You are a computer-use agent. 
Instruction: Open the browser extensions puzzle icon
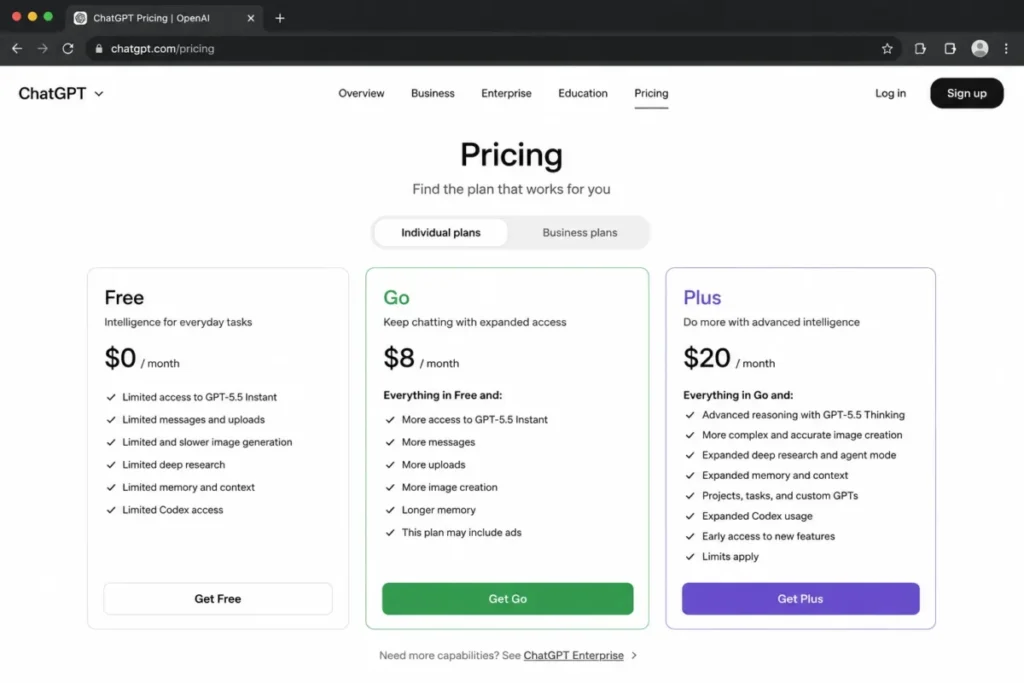click(x=920, y=48)
